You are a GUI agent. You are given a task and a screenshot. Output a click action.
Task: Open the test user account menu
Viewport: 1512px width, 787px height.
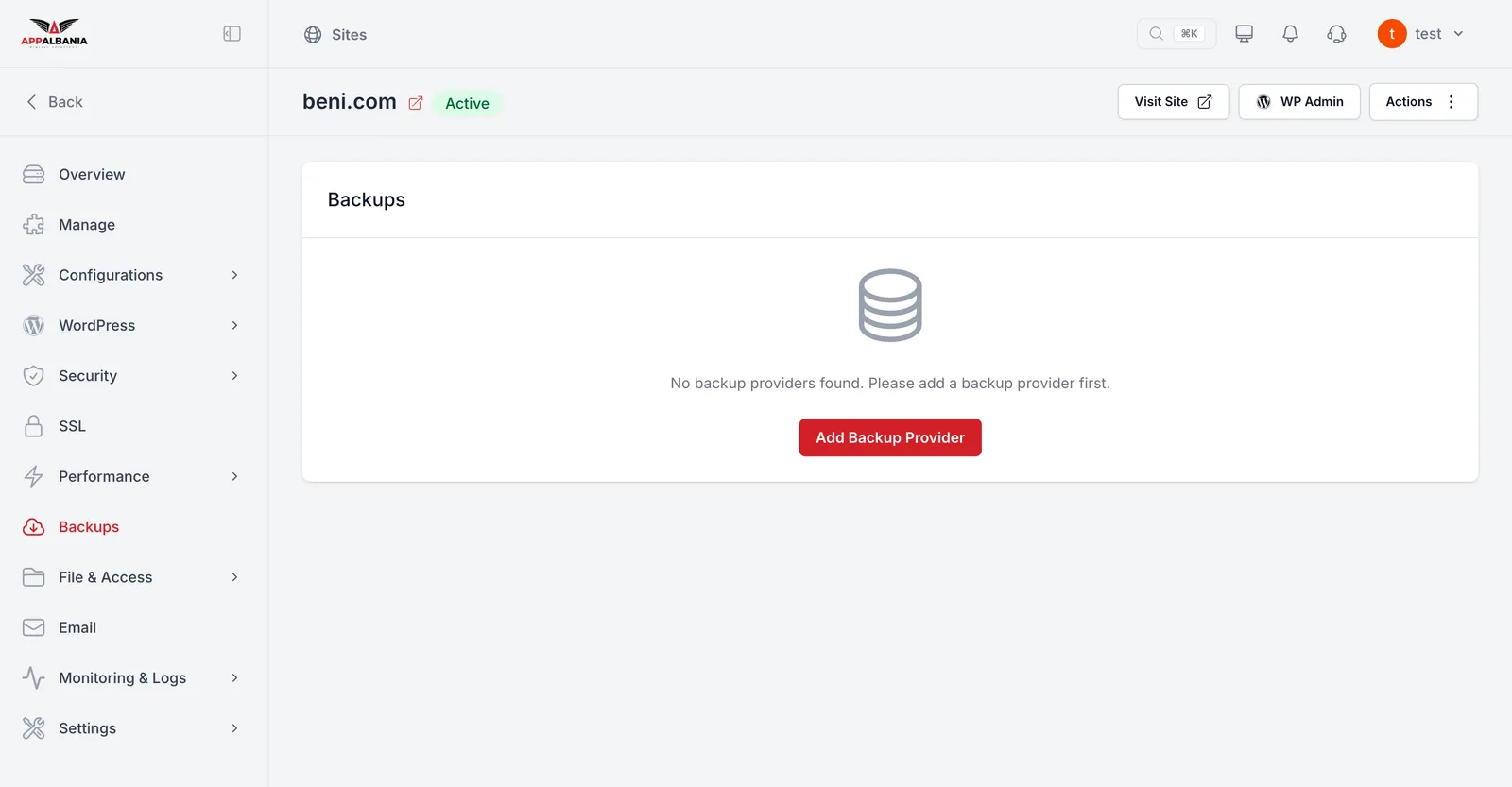[1421, 34]
